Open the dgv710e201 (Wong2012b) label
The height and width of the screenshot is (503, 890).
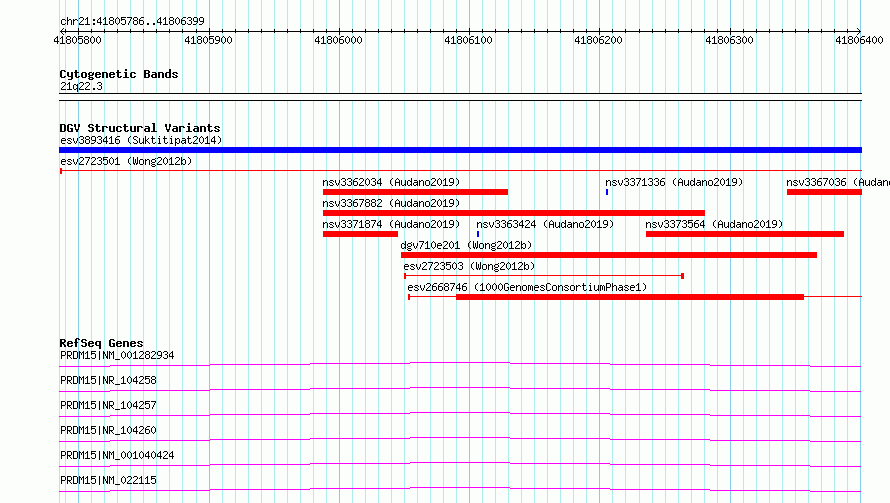[466, 245]
